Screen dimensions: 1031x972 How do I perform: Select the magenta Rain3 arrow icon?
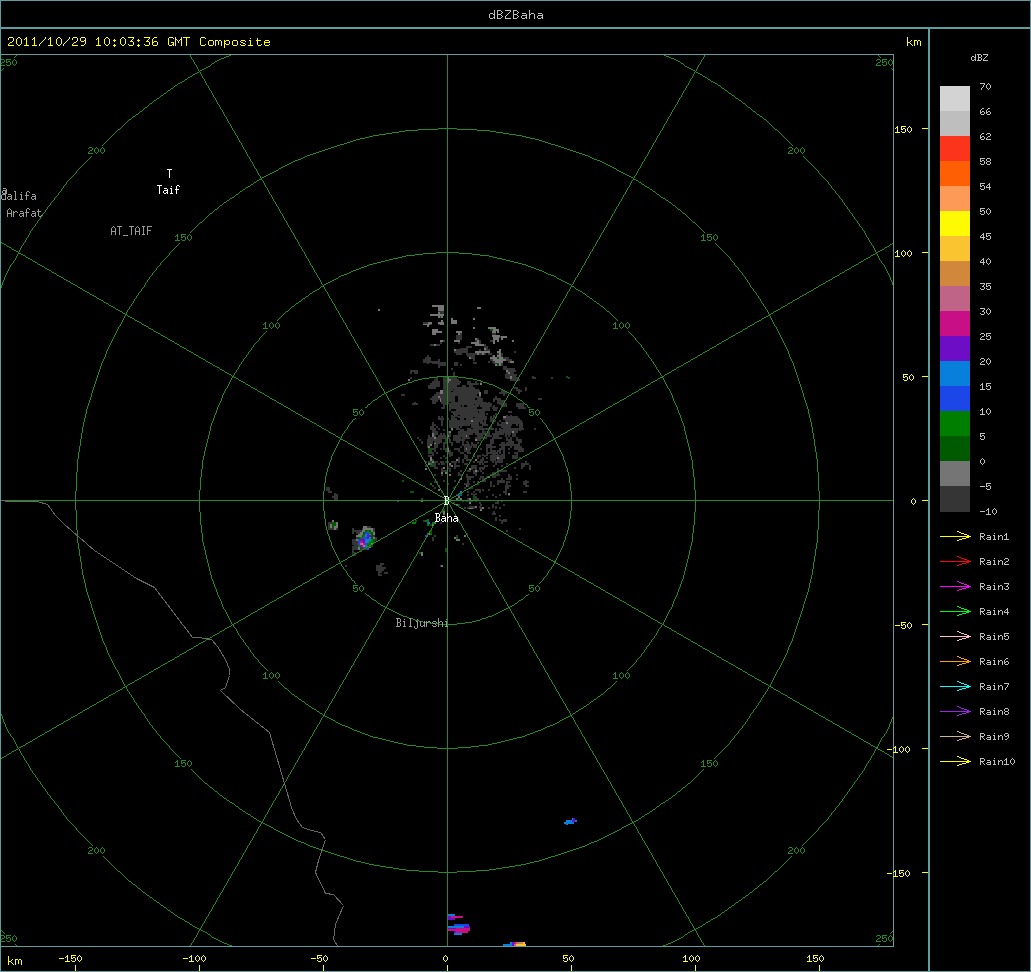click(x=955, y=587)
